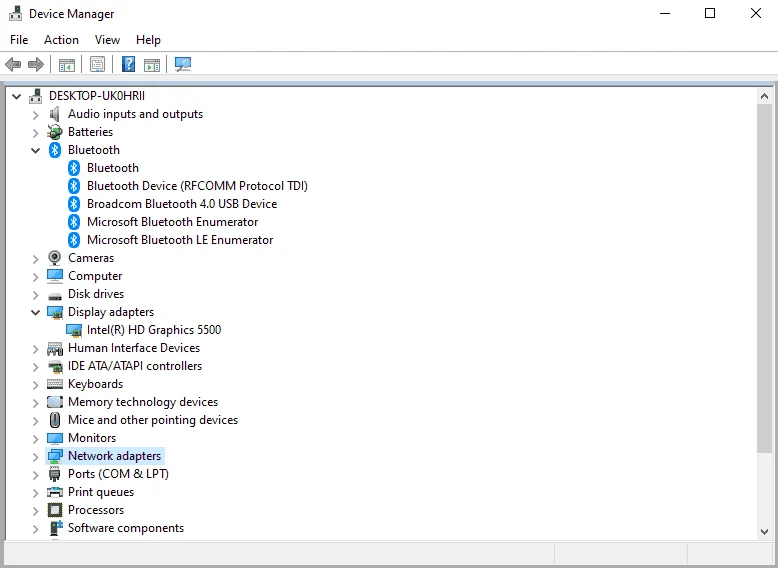Screen dimensions: 778x568
Task: Select the Print queues label
Action: [101, 492]
